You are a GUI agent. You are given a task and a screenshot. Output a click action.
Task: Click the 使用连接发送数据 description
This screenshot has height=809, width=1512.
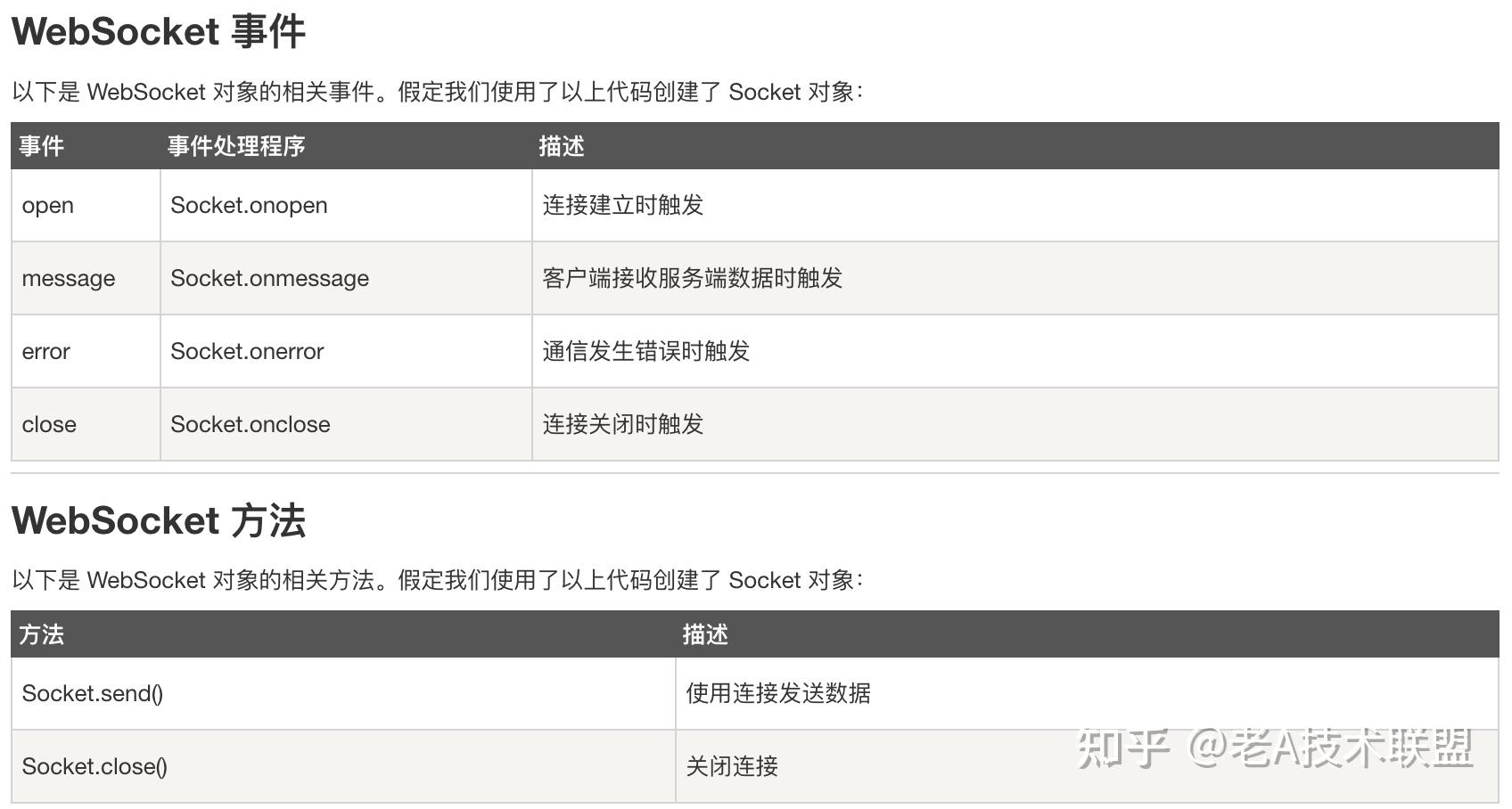click(778, 693)
